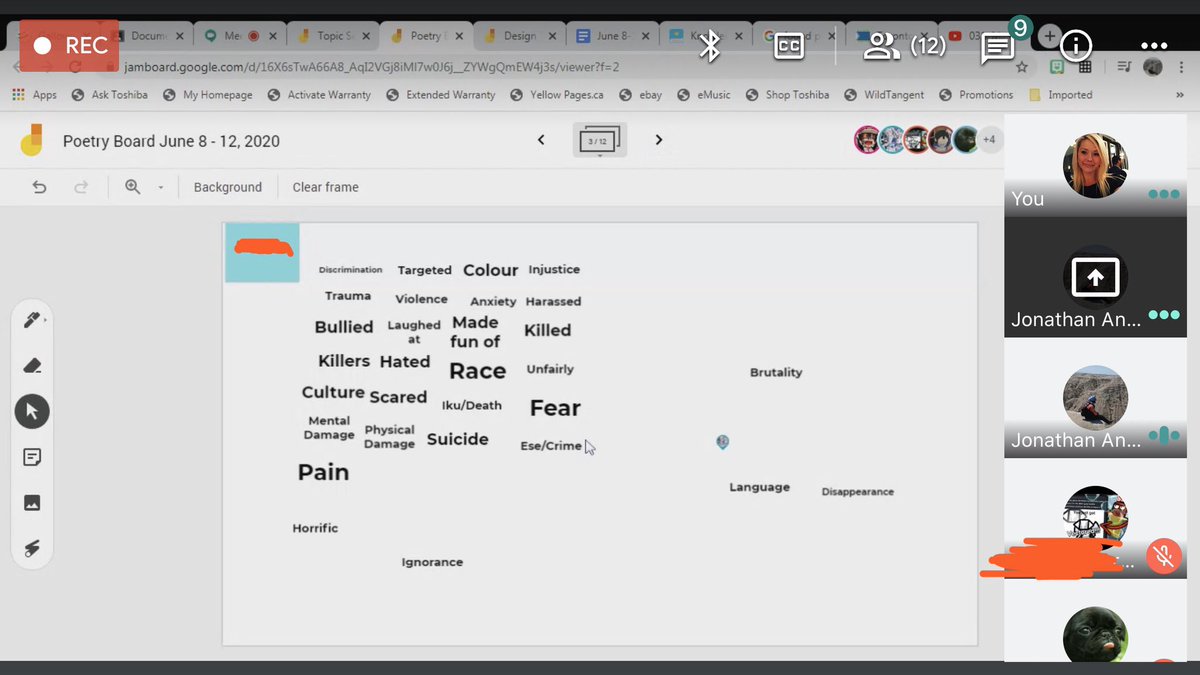Open options dots on presenting Jonathan tile
The height and width of the screenshot is (675, 1200).
[1163, 315]
